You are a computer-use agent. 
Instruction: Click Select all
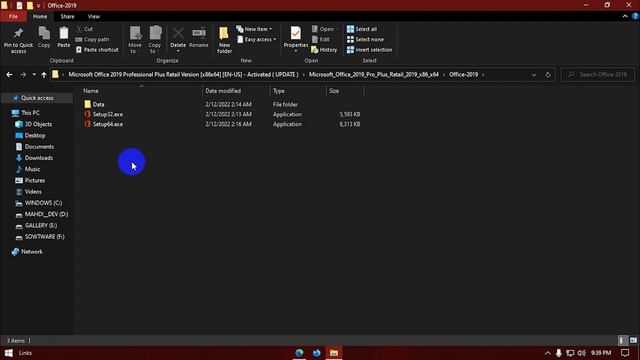click(x=362, y=29)
